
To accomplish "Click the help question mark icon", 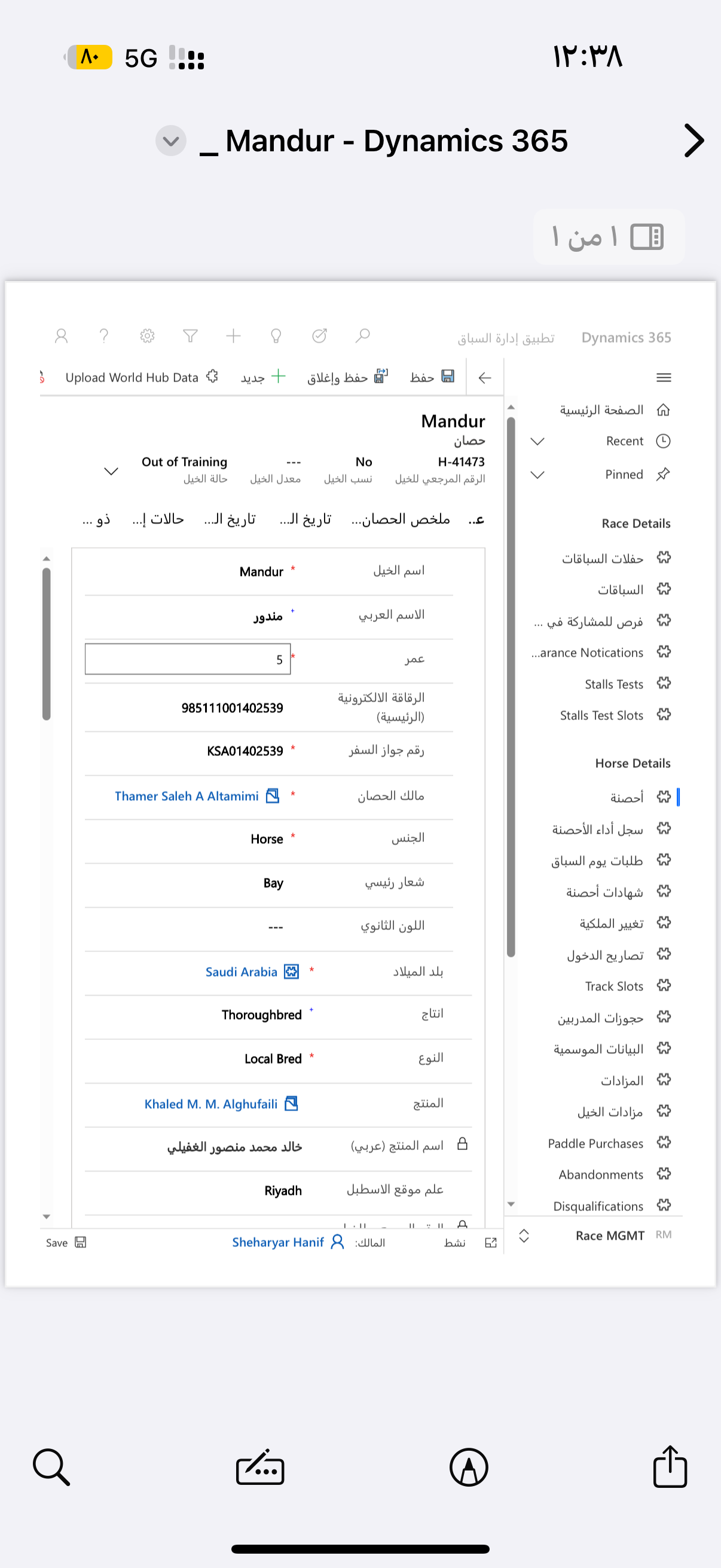I will pyautogui.click(x=104, y=336).
